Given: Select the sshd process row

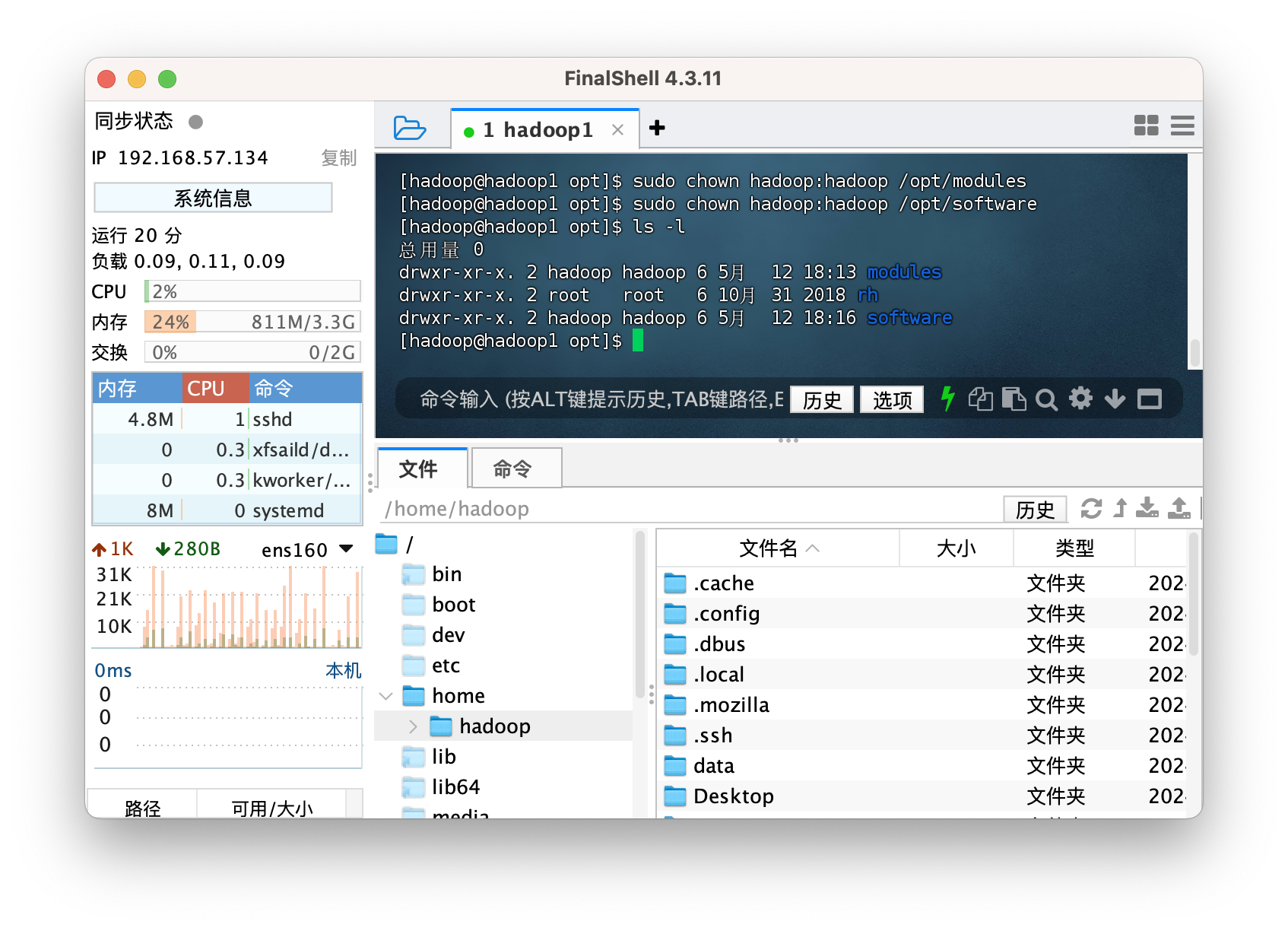Looking at the screenshot, I should point(227,419).
